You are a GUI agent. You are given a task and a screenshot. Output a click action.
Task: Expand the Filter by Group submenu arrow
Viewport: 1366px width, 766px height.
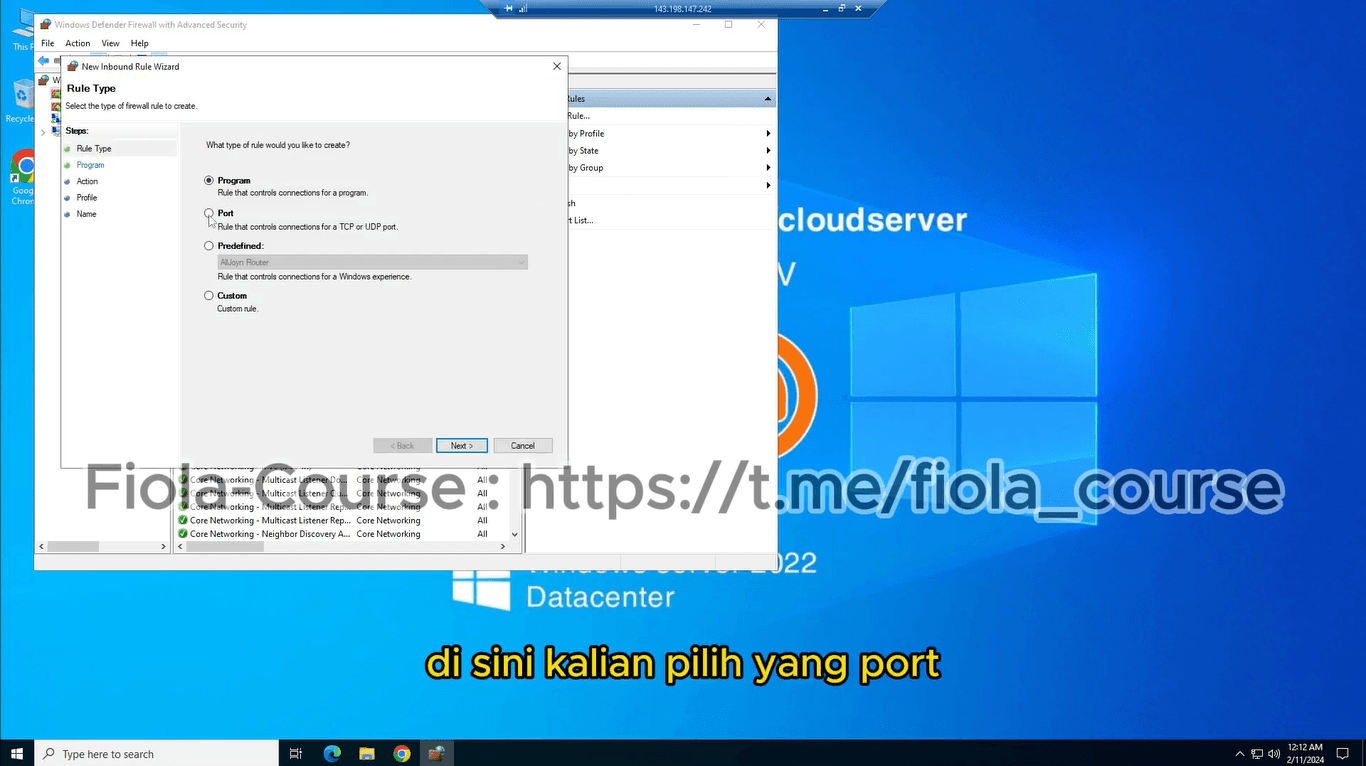click(768, 168)
